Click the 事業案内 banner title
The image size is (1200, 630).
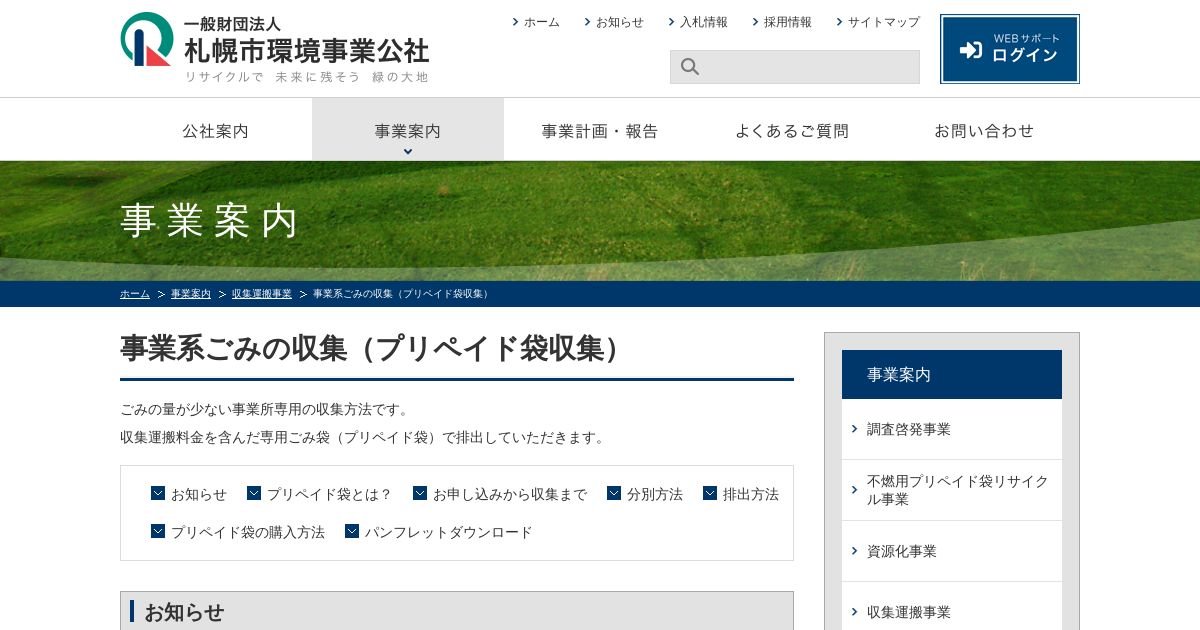pyautogui.click(x=209, y=221)
